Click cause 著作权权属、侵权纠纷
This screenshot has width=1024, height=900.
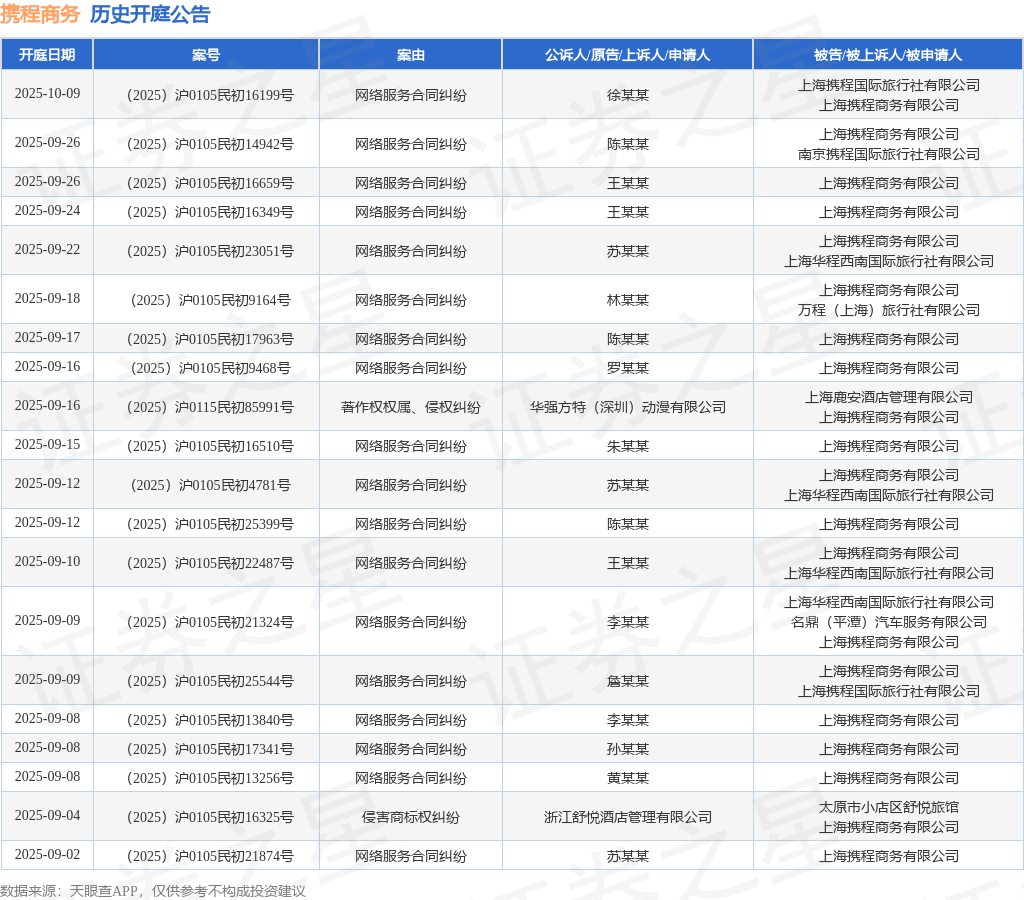411,408
